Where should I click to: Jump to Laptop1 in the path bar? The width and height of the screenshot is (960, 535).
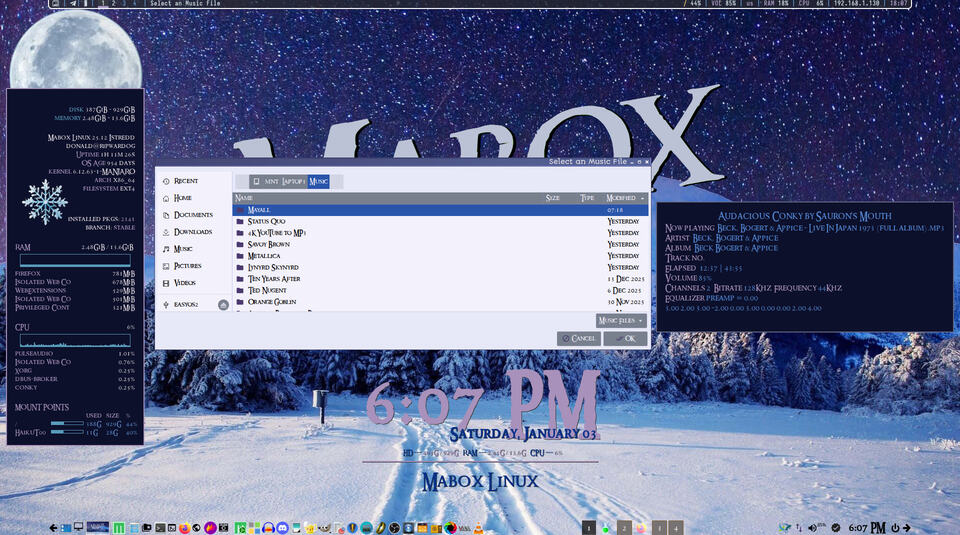coord(293,181)
